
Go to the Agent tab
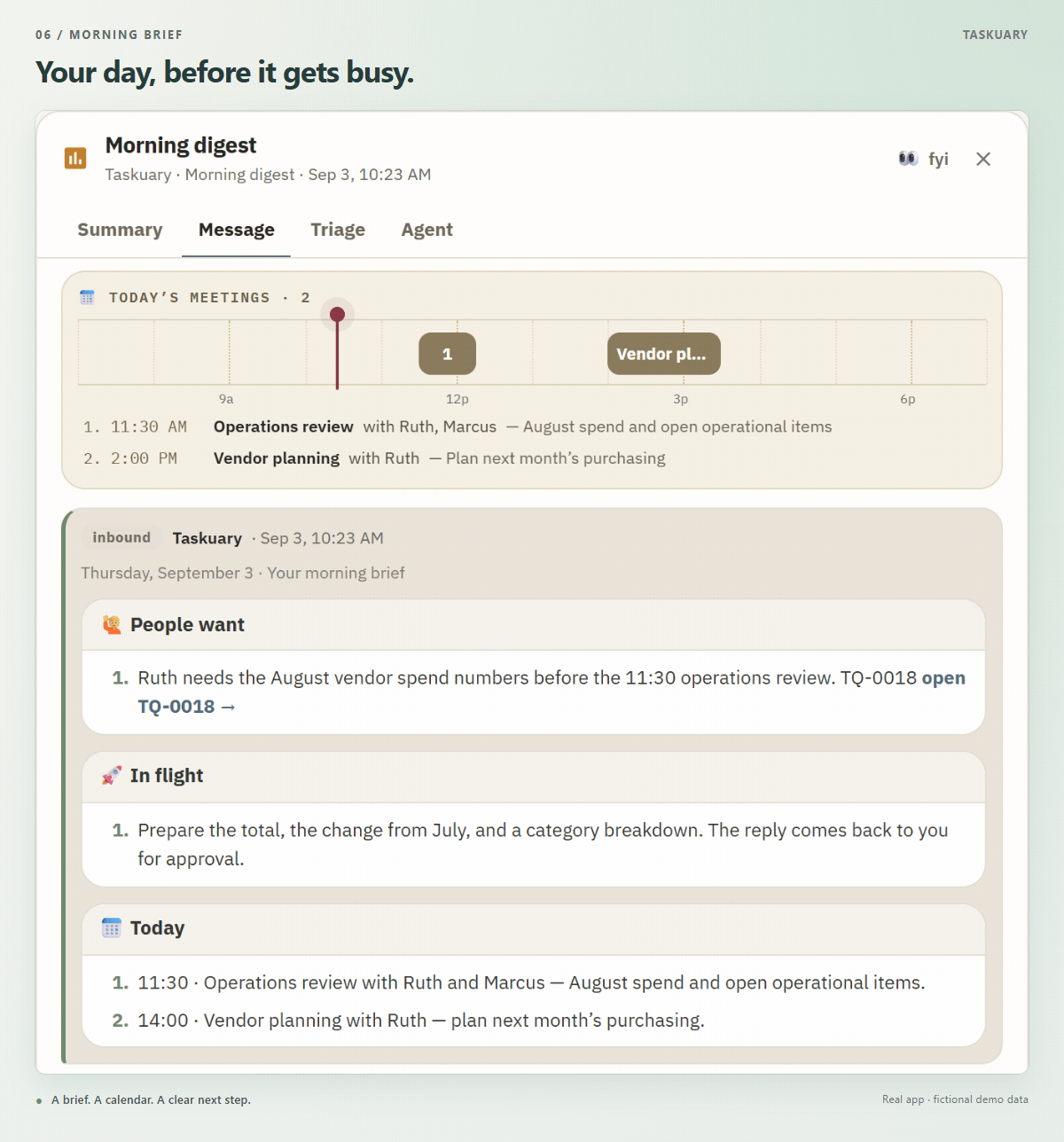426,230
